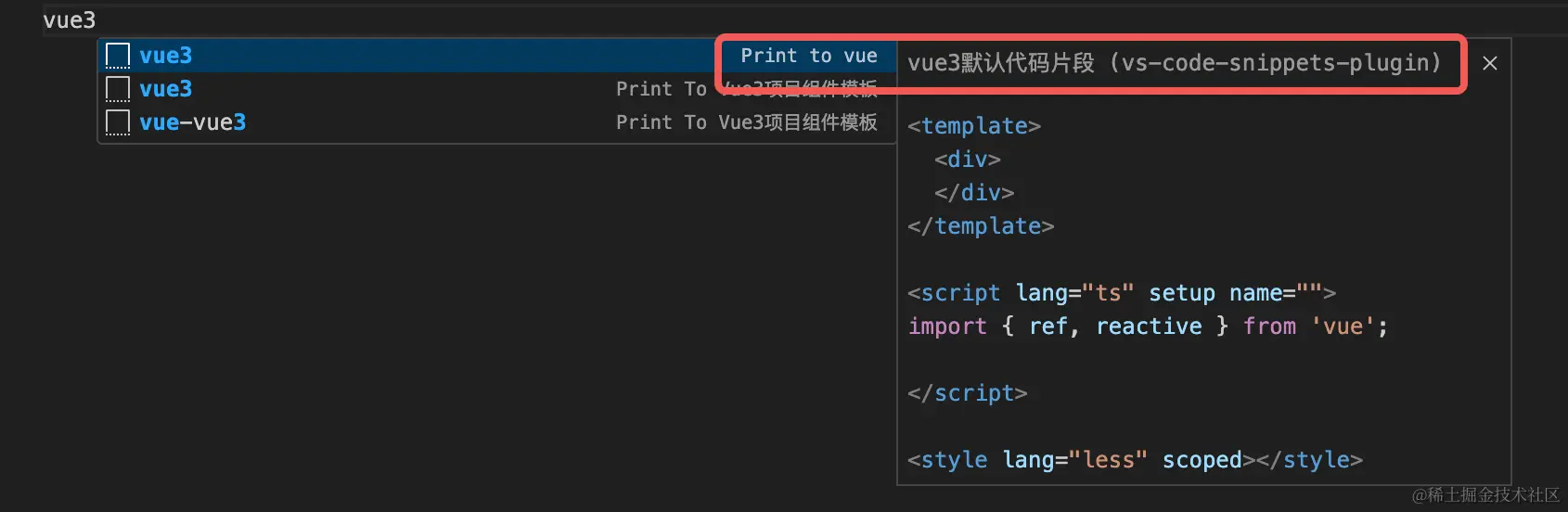Click the vue-vue3 row's Vue3项目组件模板 description
This screenshot has height=512, width=1568.
[747, 122]
